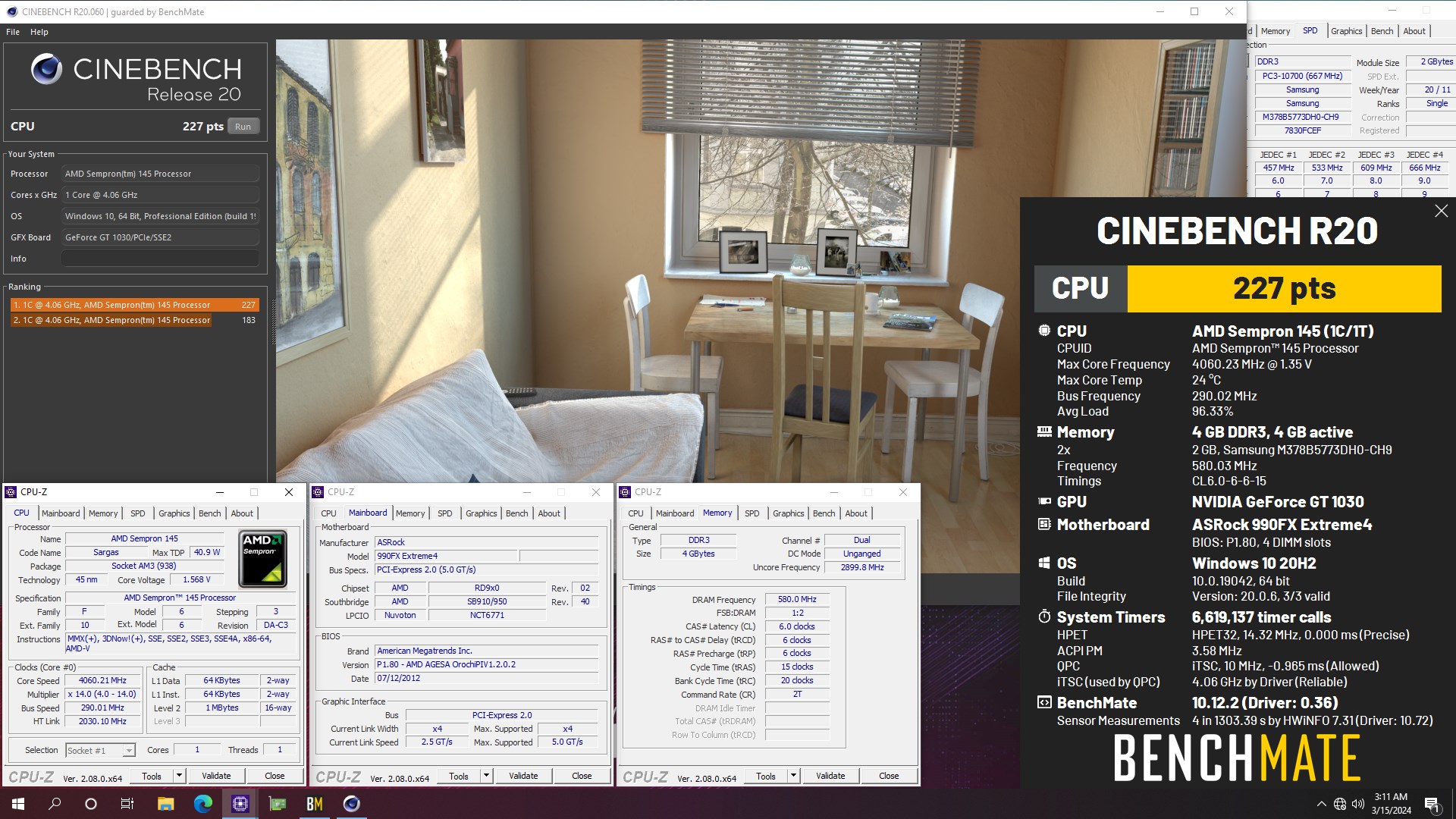Click Motherboard icon in BenchMate panel
Viewport: 1456px width, 819px height.
point(1044,525)
